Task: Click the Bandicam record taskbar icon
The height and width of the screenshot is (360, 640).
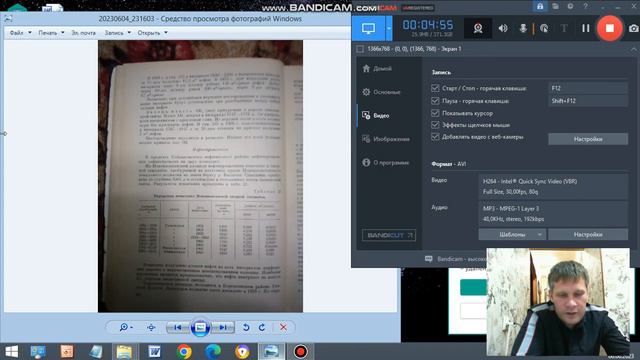Action: (x=301, y=351)
